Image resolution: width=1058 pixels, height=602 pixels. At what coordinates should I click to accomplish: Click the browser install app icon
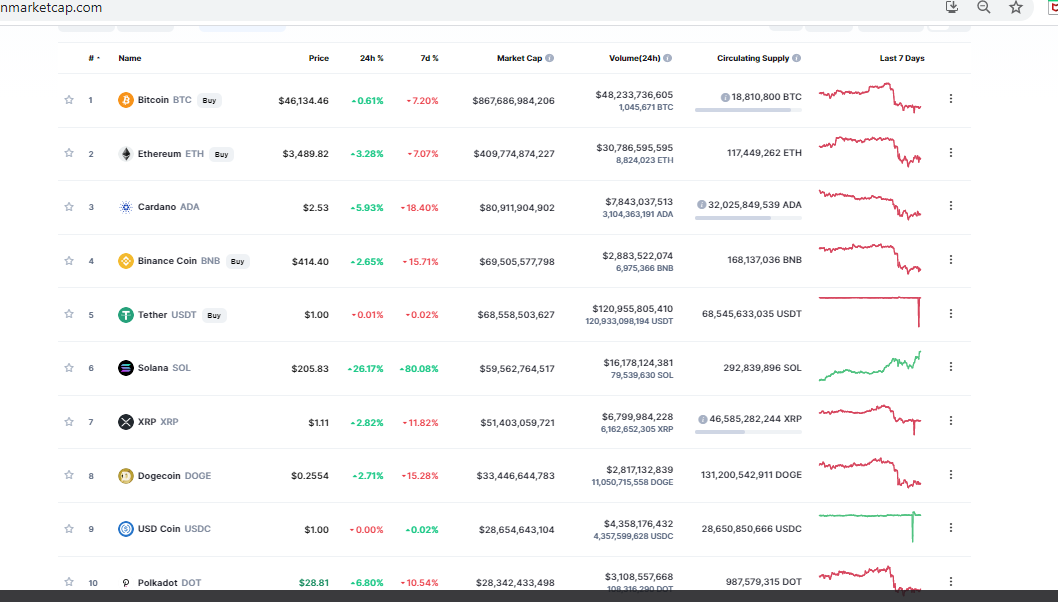(952, 7)
